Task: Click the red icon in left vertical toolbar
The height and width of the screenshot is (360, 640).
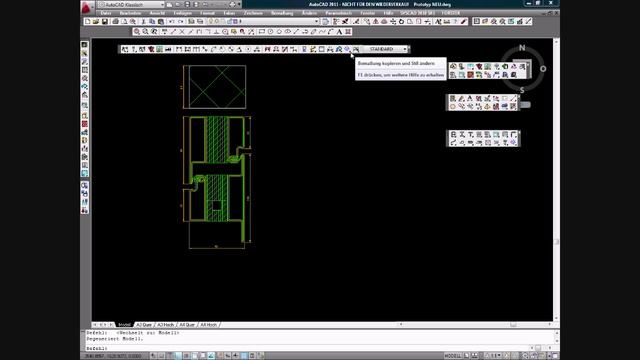Action: click(84, 124)
